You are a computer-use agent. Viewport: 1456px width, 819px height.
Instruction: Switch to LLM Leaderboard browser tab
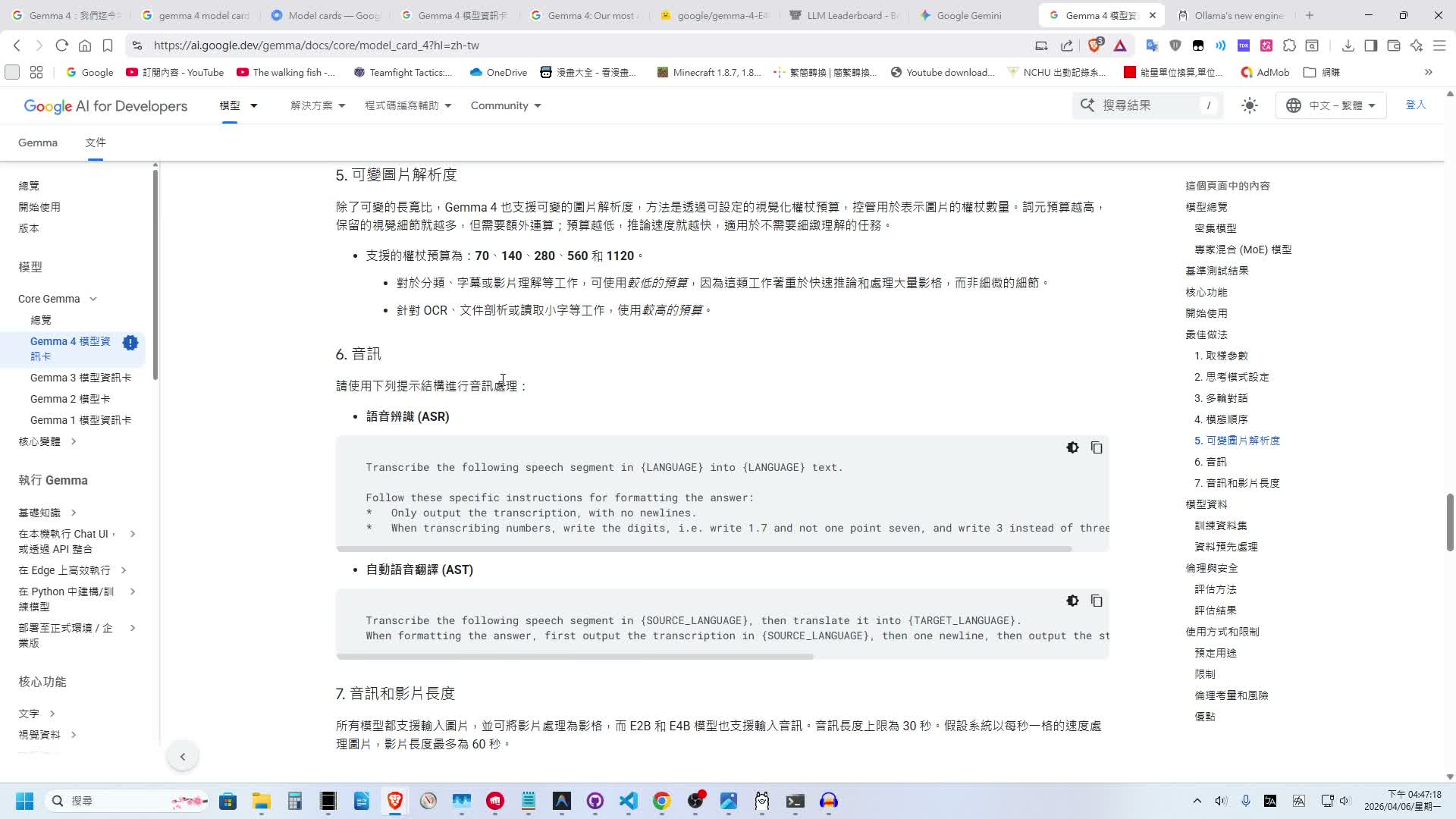click(x=844, y=15)
